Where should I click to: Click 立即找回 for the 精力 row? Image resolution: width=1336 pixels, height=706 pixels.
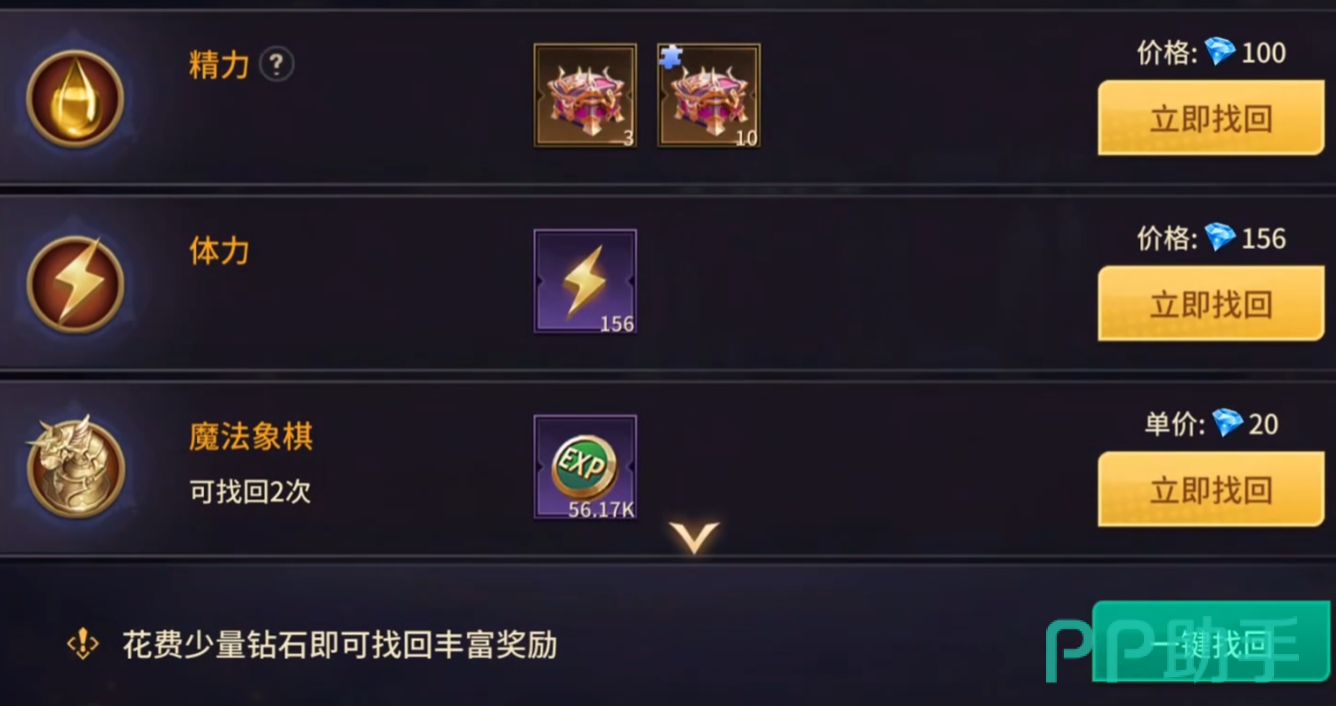click(x=1211, y=118)
